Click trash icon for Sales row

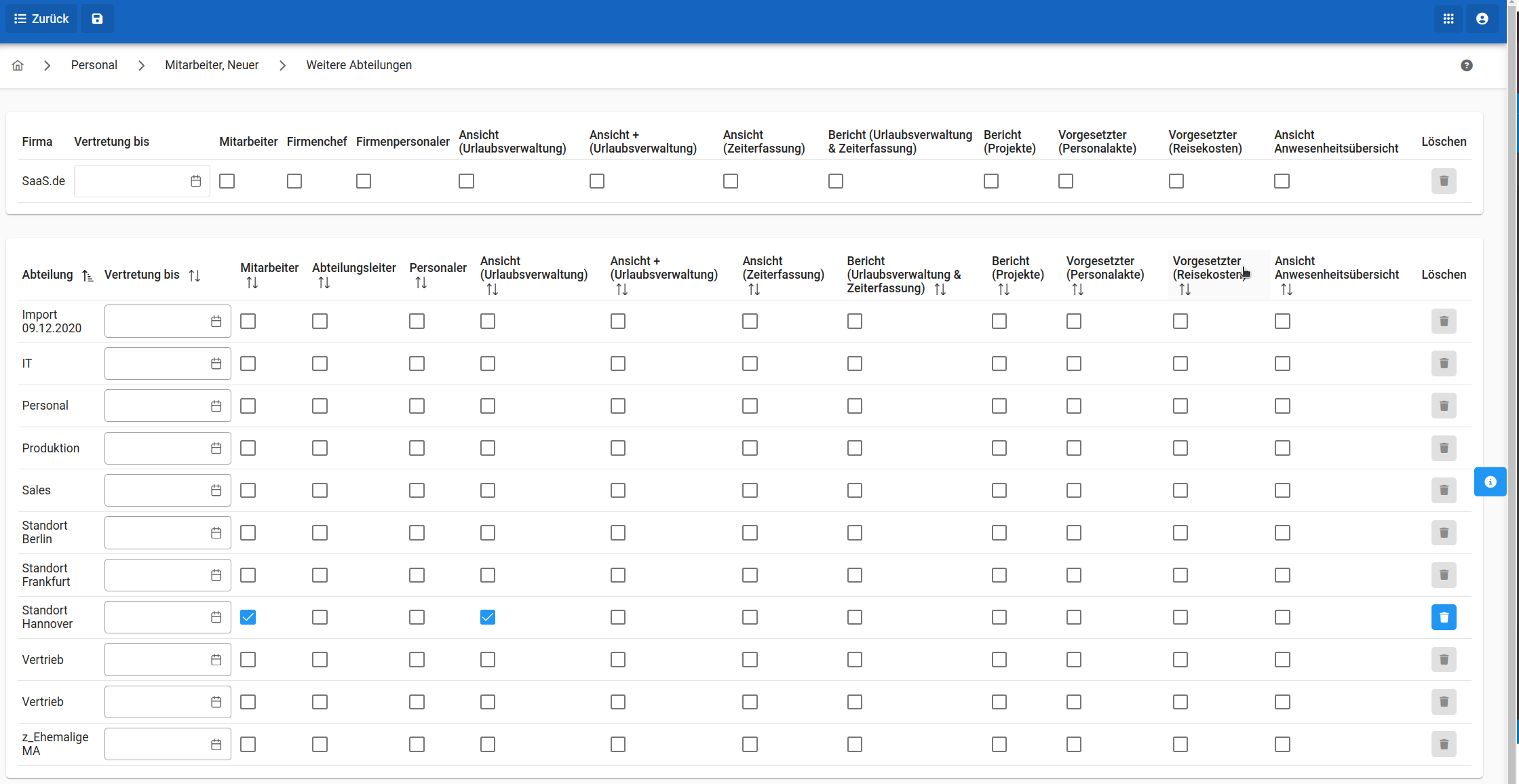(x=1444, y=490)
